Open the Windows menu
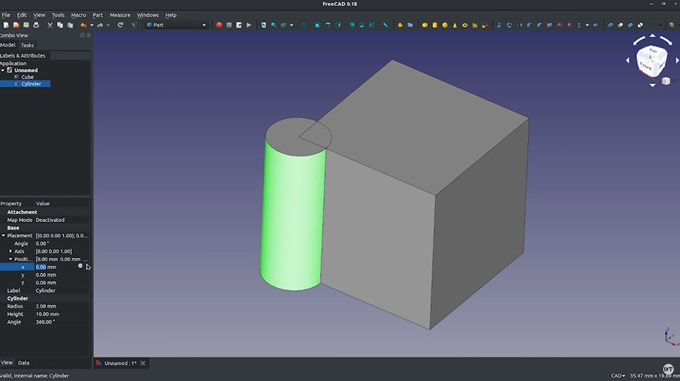 point(148,15)
